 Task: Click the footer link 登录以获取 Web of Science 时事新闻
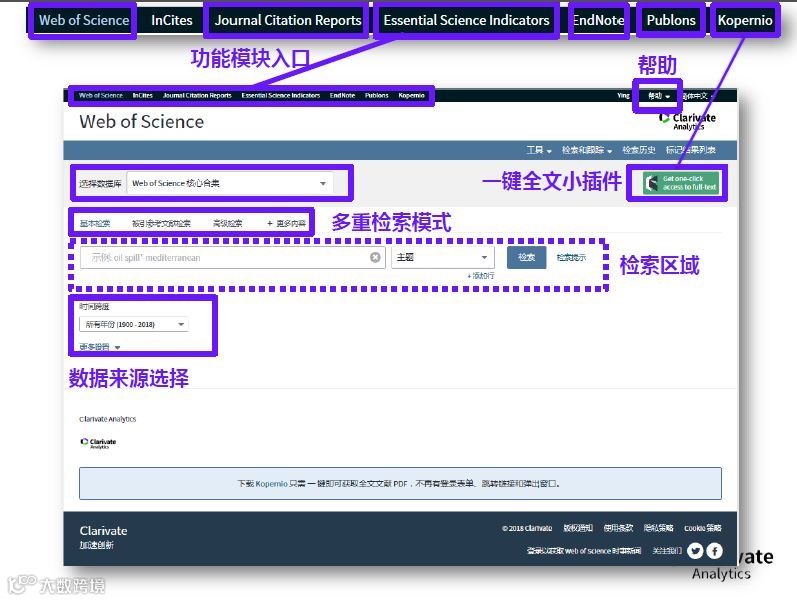[x=584, y=551]
